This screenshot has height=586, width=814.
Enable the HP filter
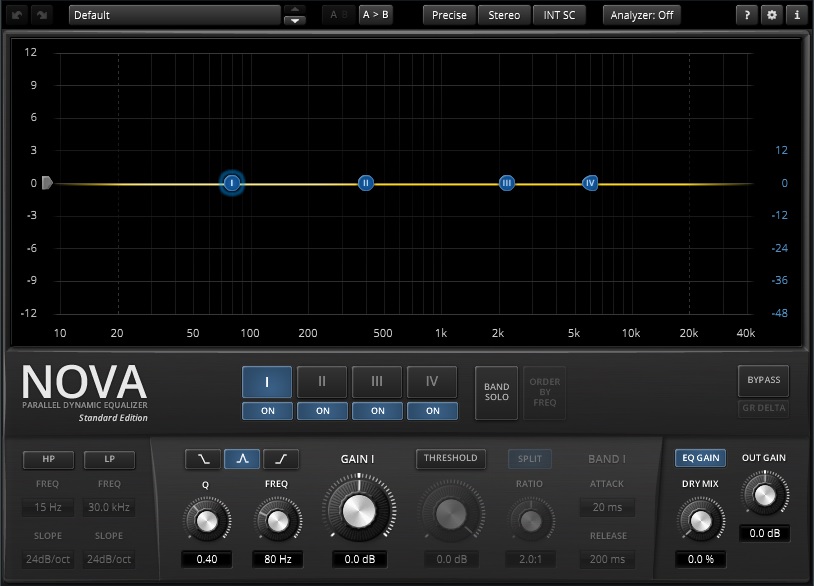point(48,459)
